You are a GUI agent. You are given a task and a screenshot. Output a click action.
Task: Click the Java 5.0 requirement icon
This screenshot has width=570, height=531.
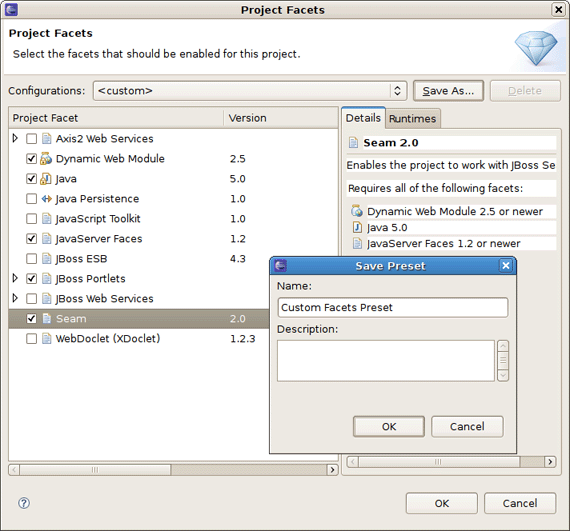(357, 227)
